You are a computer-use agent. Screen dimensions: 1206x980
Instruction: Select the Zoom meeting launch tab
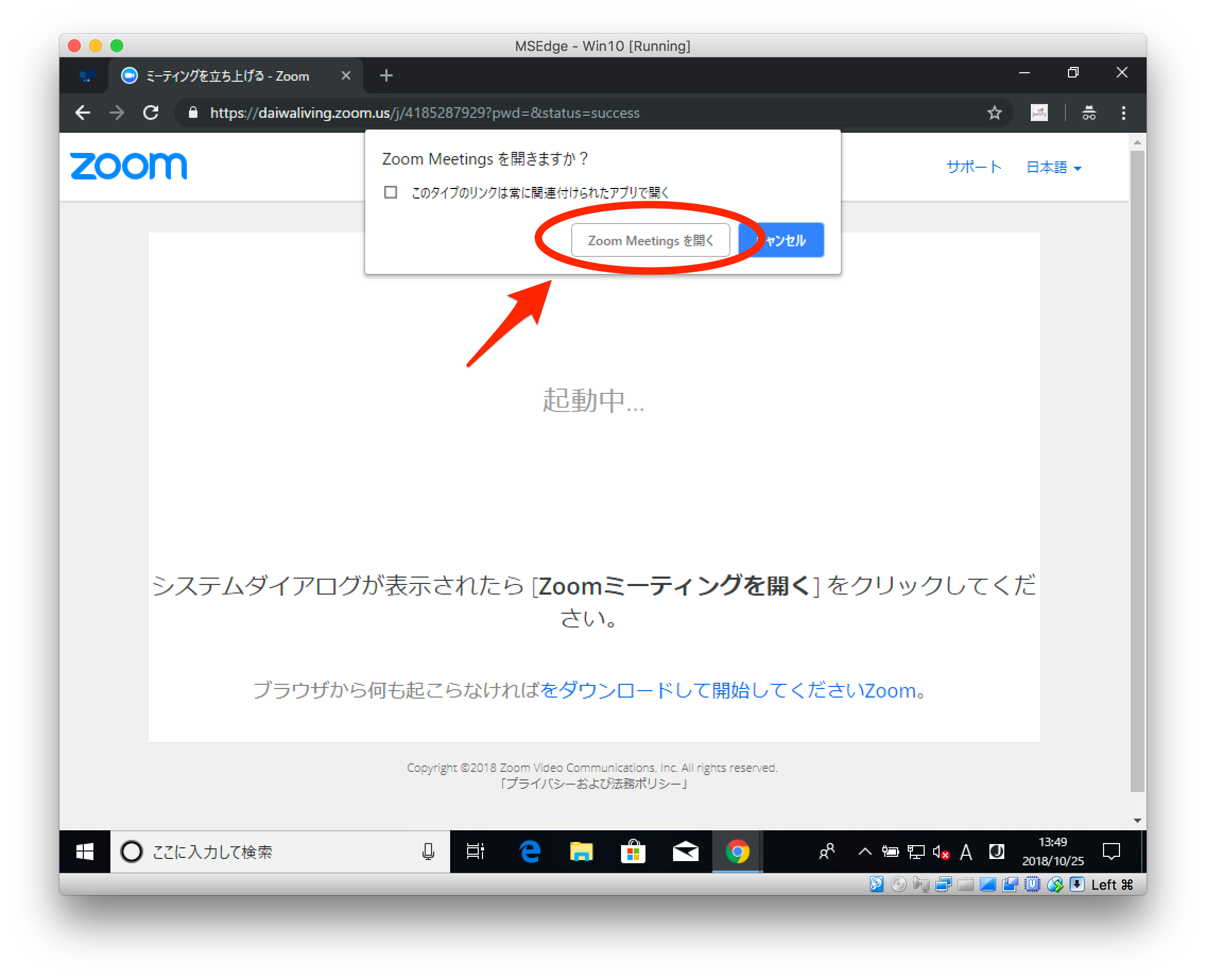[227, 75]
